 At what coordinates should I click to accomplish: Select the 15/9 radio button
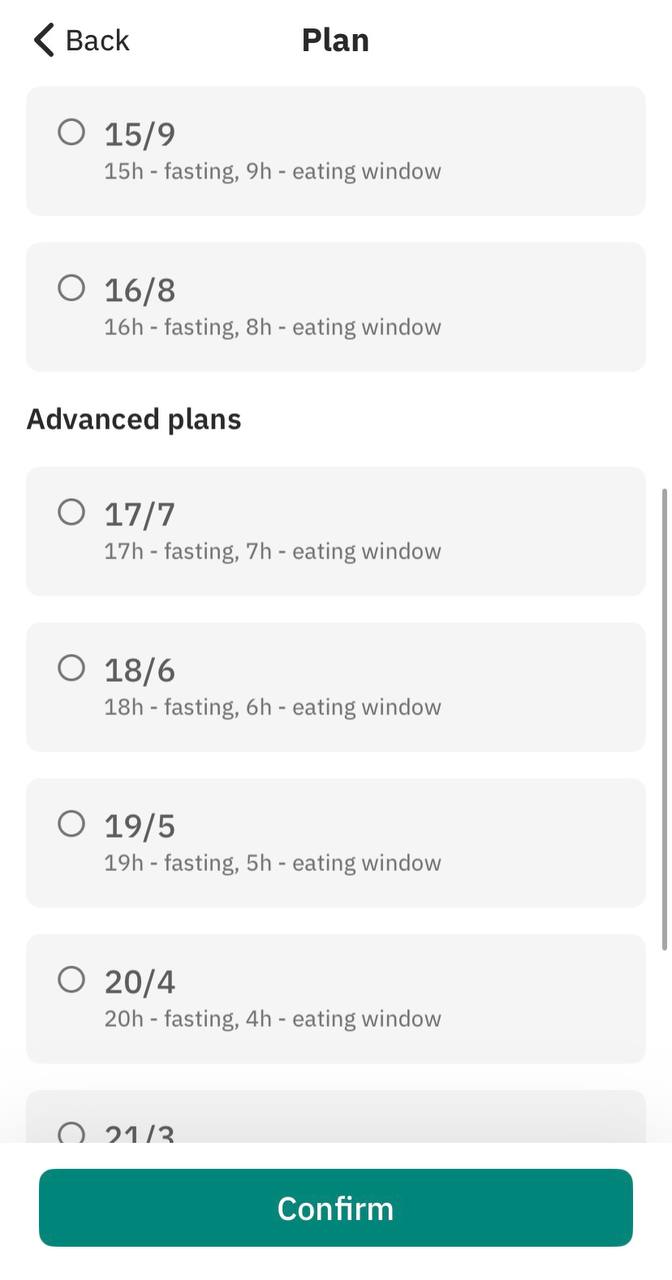71,132
